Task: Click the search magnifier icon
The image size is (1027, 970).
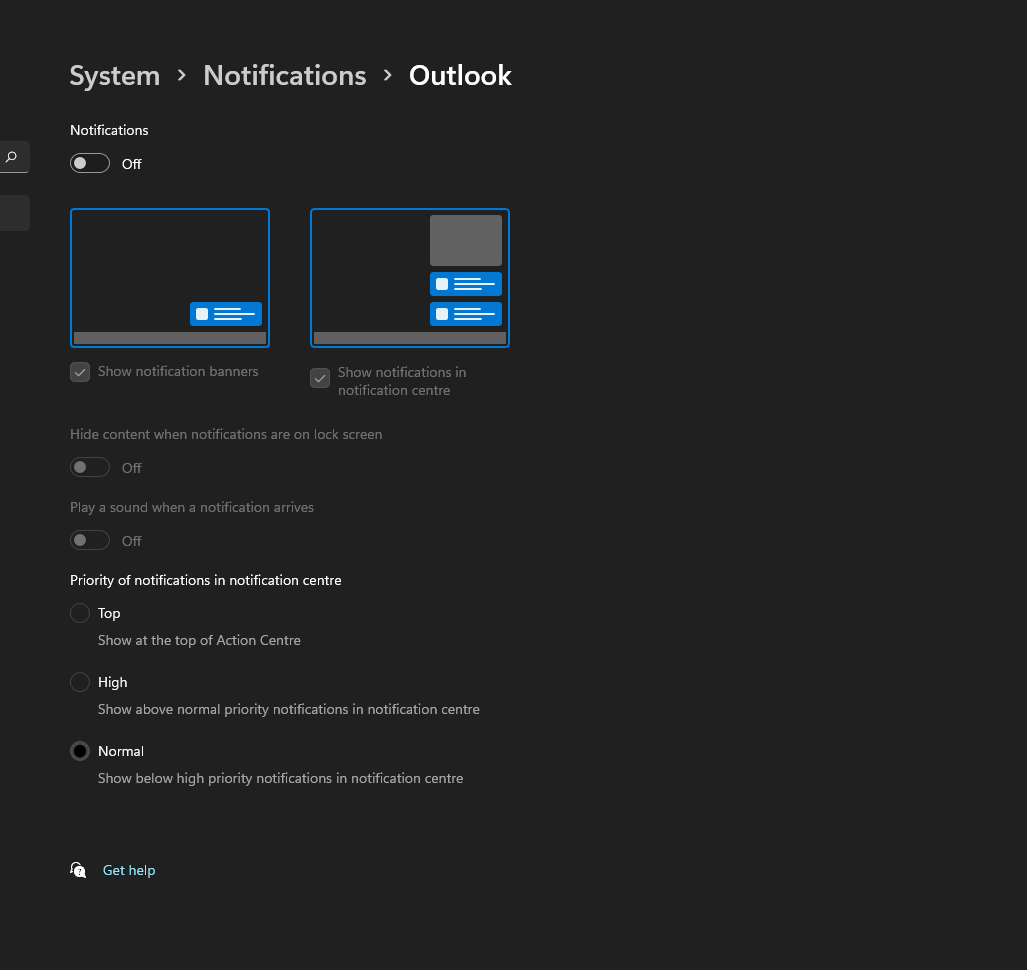Action: coord(11,157)
